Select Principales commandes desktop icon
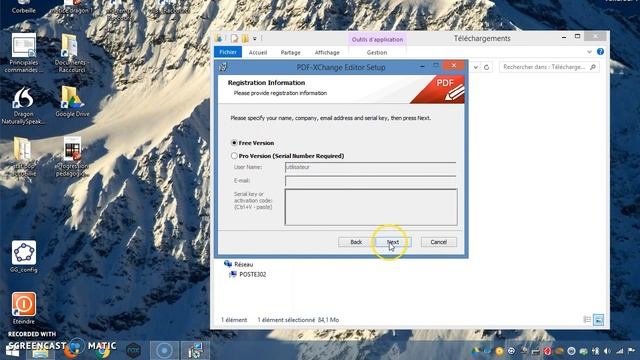640x360 pixels. pyautogui.click(x=24, y=53)
